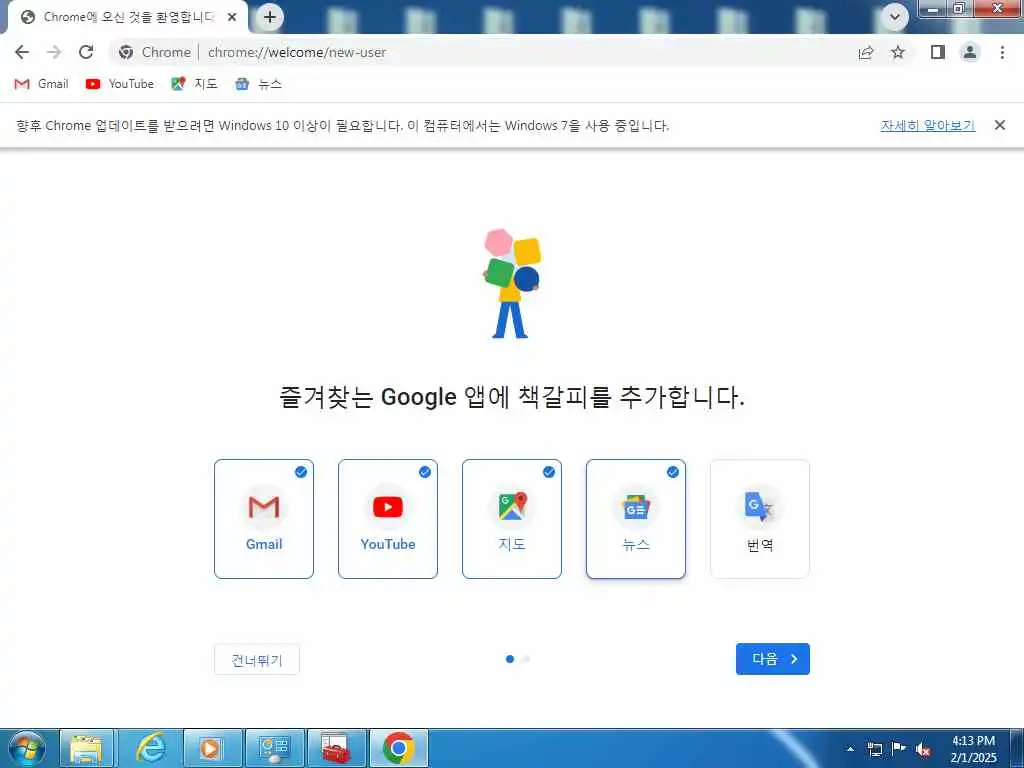This screenshot has width=1024, height=768.
Task: Open the 지도 bookmark in bookmarks bar
Action: 194,84
